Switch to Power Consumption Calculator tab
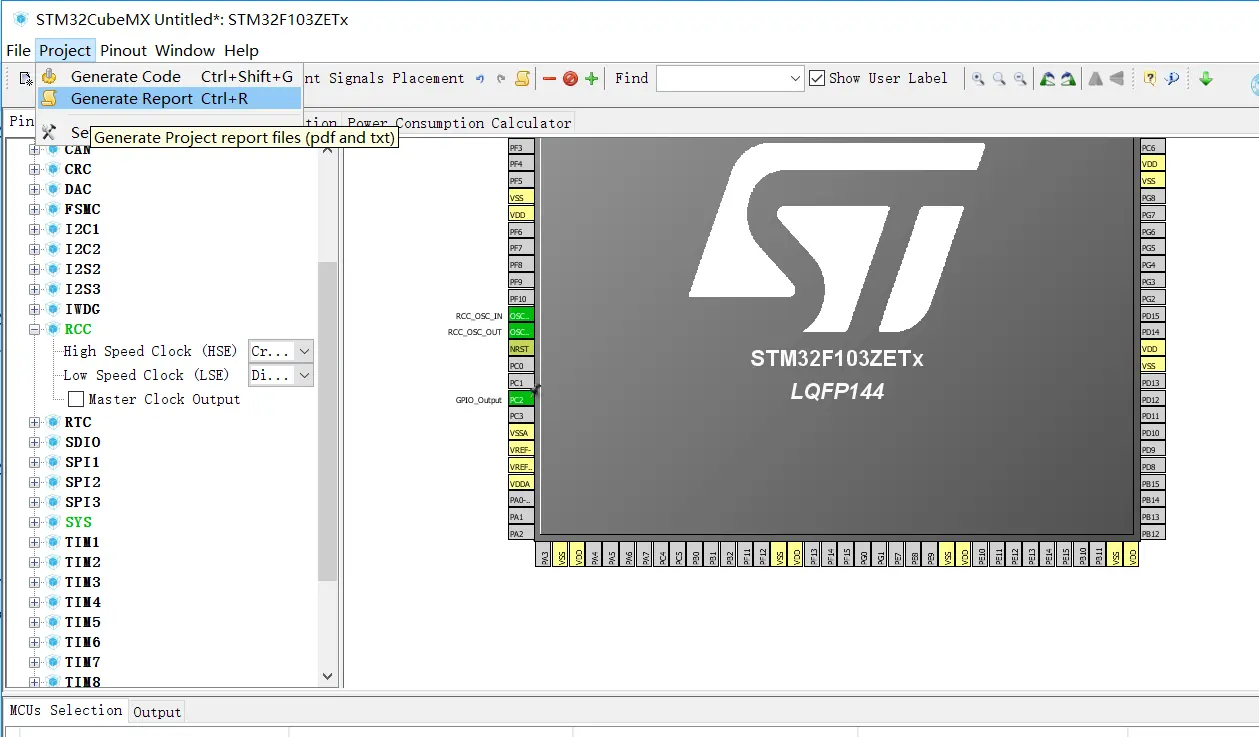This screenshot has height=737, width=1259. point(459,123)
